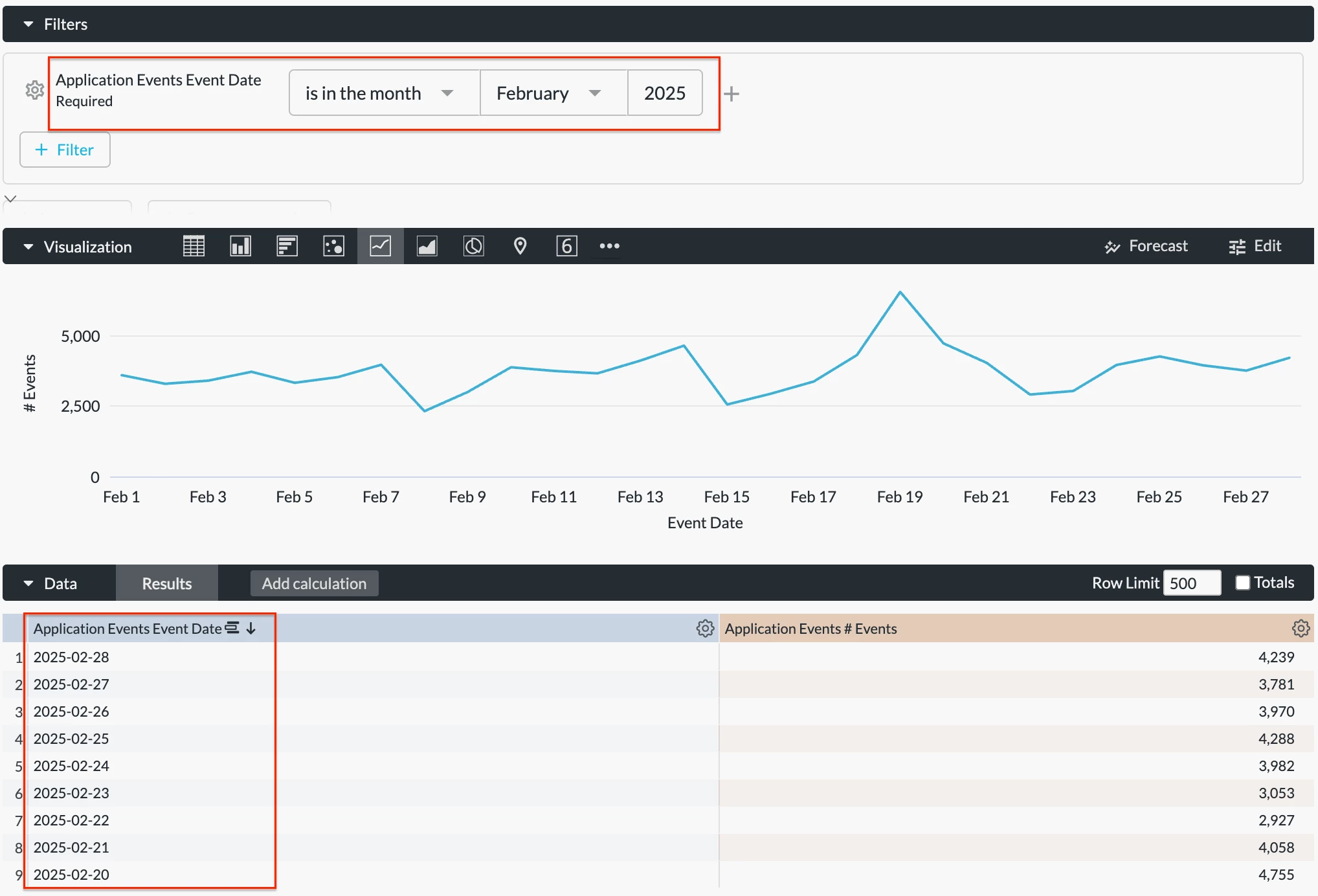
Task: Select the pie chart visualization icon
Action: point(473,246)
